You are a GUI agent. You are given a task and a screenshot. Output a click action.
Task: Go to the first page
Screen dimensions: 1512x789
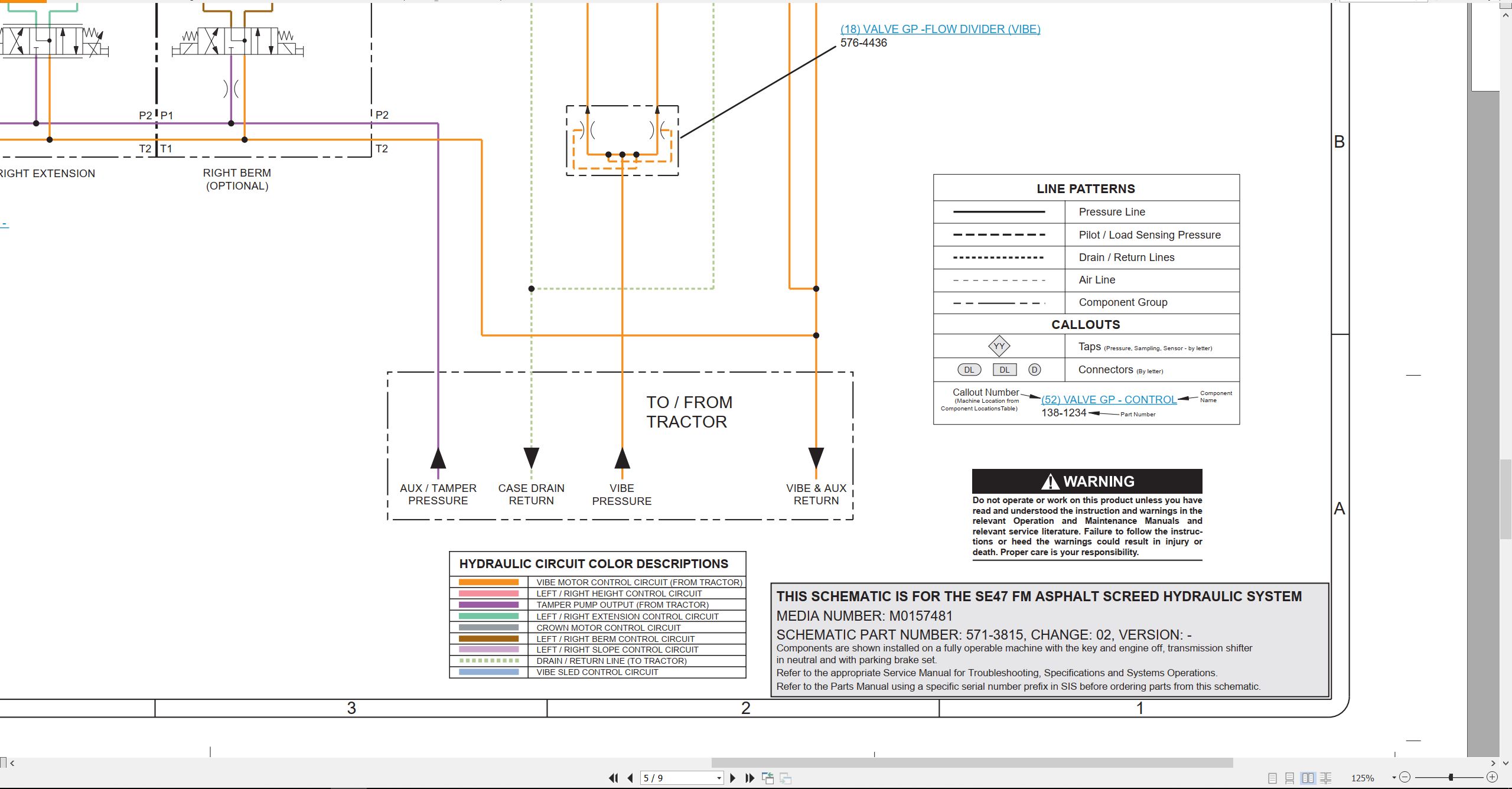click(614, 778)
